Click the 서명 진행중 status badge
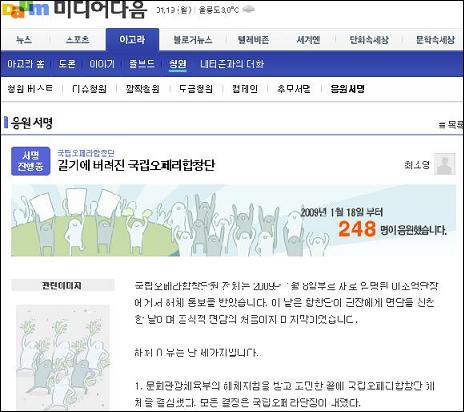Viewport: 464px width, 412px height. tap(31, 161)
